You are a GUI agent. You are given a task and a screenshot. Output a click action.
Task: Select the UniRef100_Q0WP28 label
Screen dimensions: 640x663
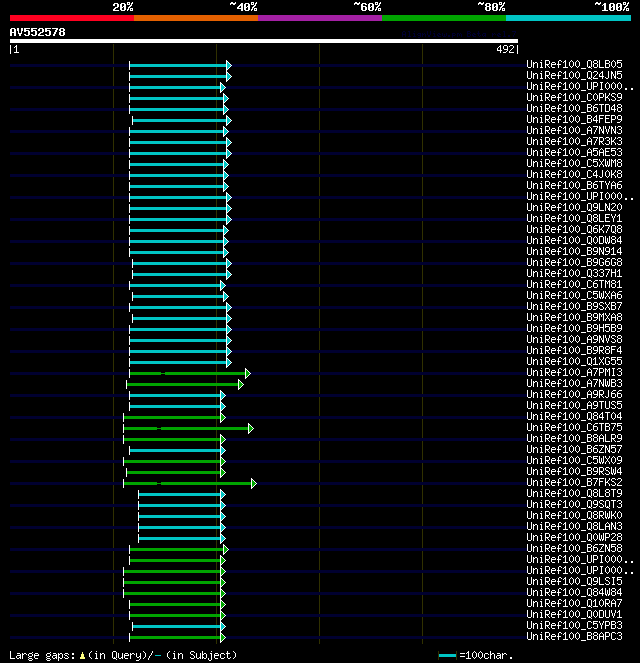click(574, 537)
